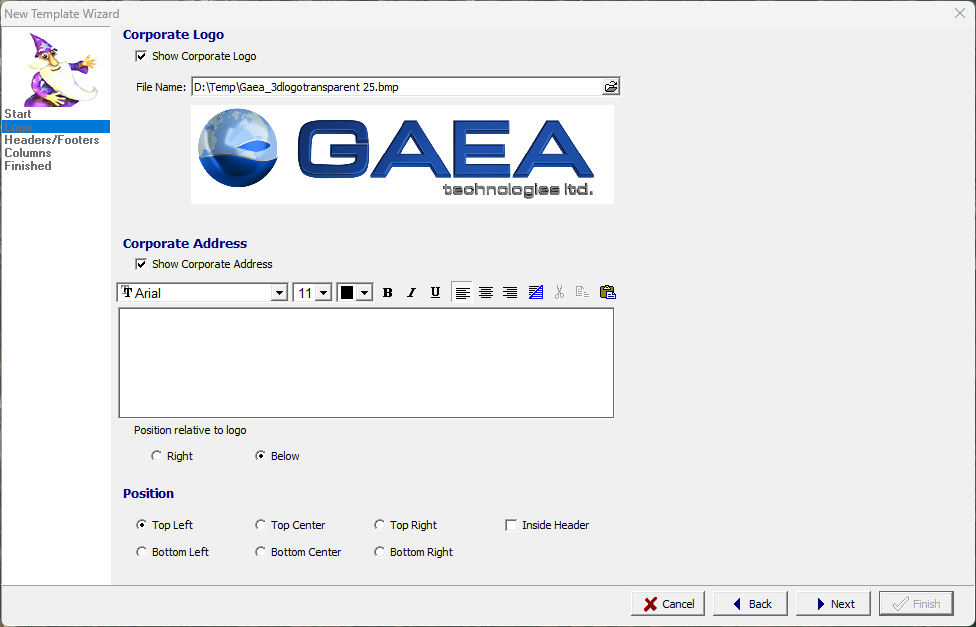Select the Right position relative to logo
Image resolution: width=976 pixels, height=627 pixels.
click(156, 456)
